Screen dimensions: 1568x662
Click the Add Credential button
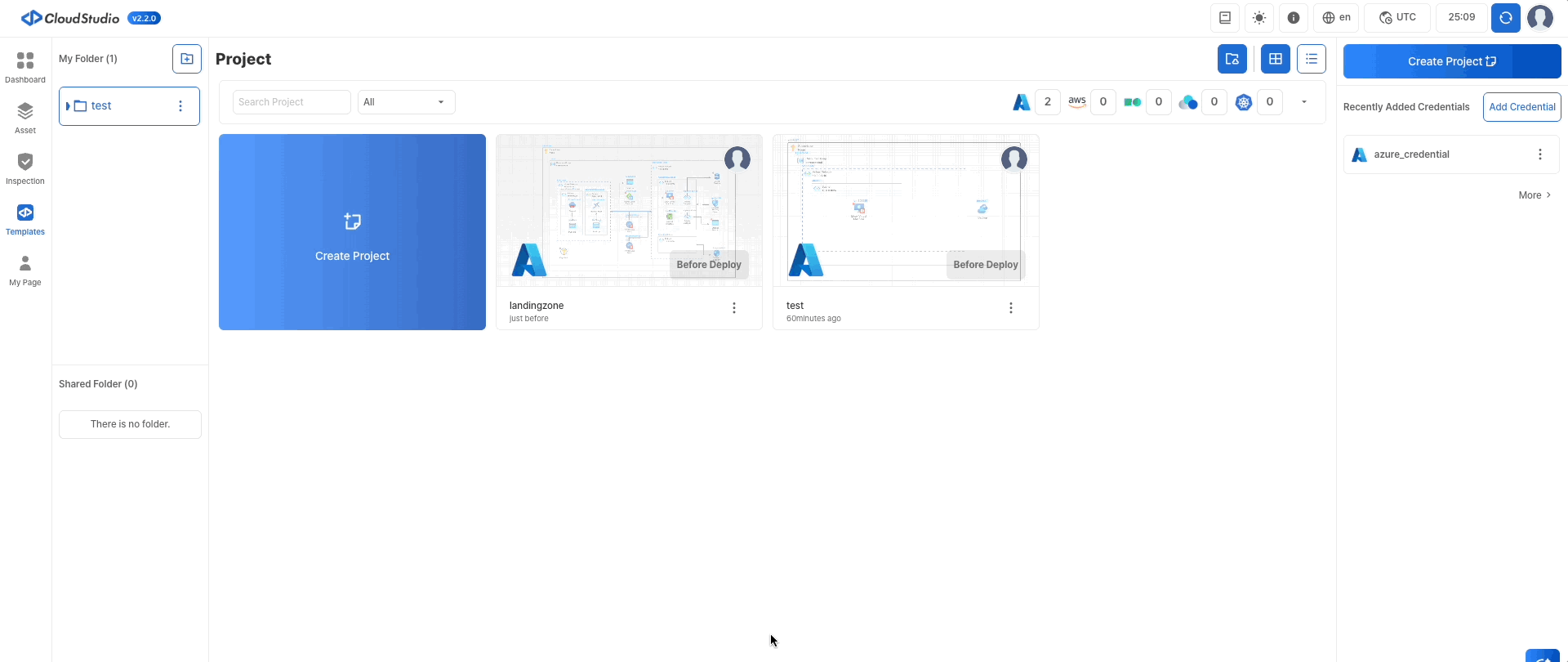1521,107
